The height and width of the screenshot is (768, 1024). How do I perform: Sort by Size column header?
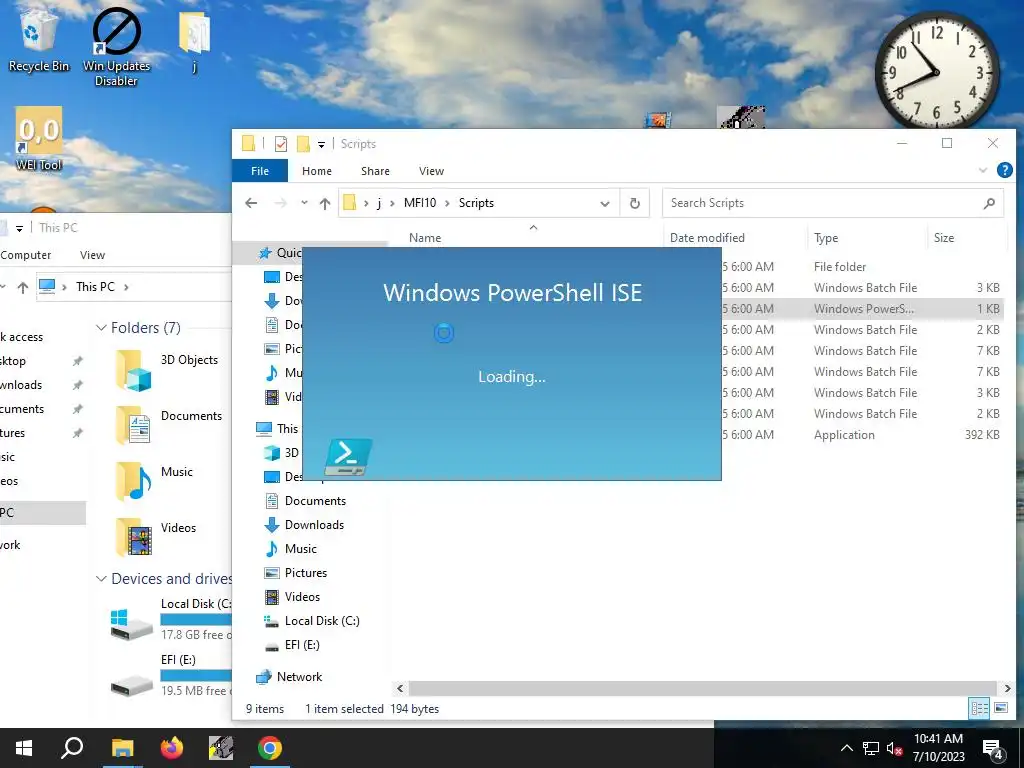click(x=944, y=238)
